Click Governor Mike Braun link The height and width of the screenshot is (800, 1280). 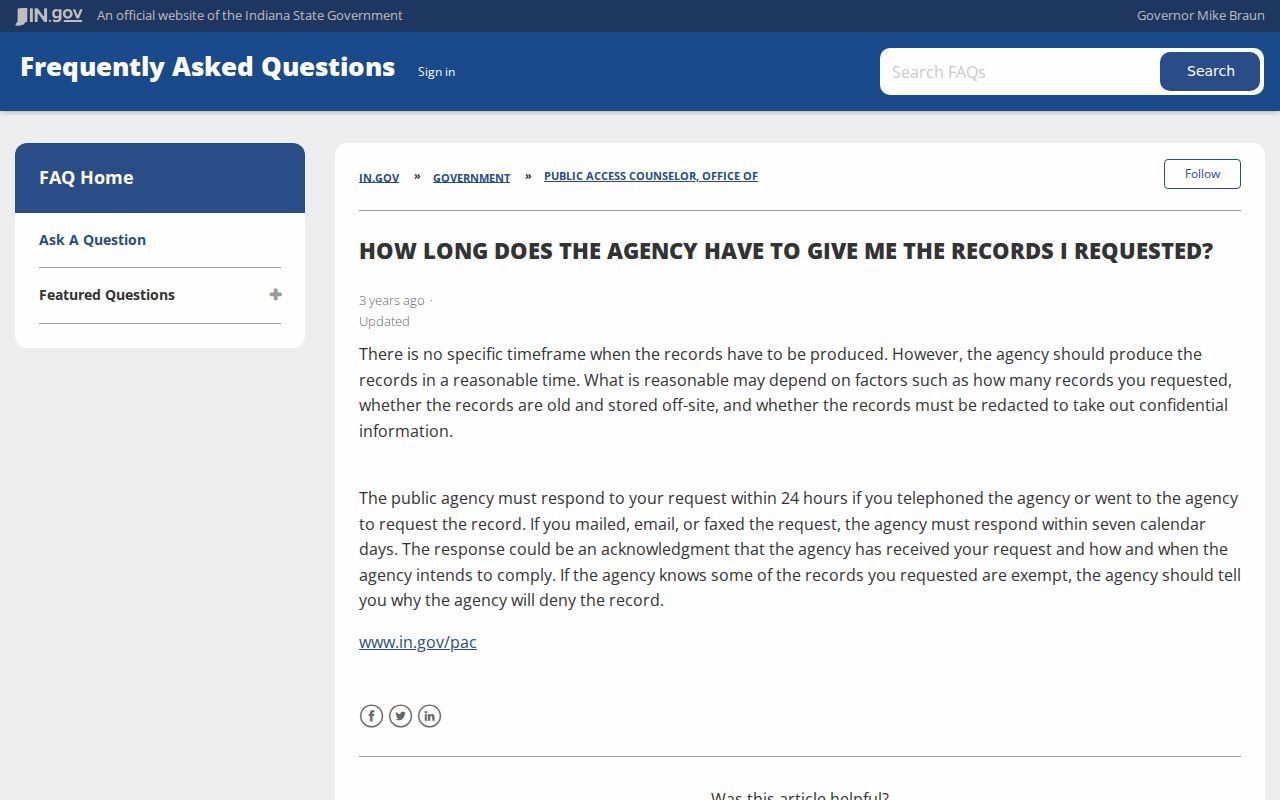pos(1201,15)
